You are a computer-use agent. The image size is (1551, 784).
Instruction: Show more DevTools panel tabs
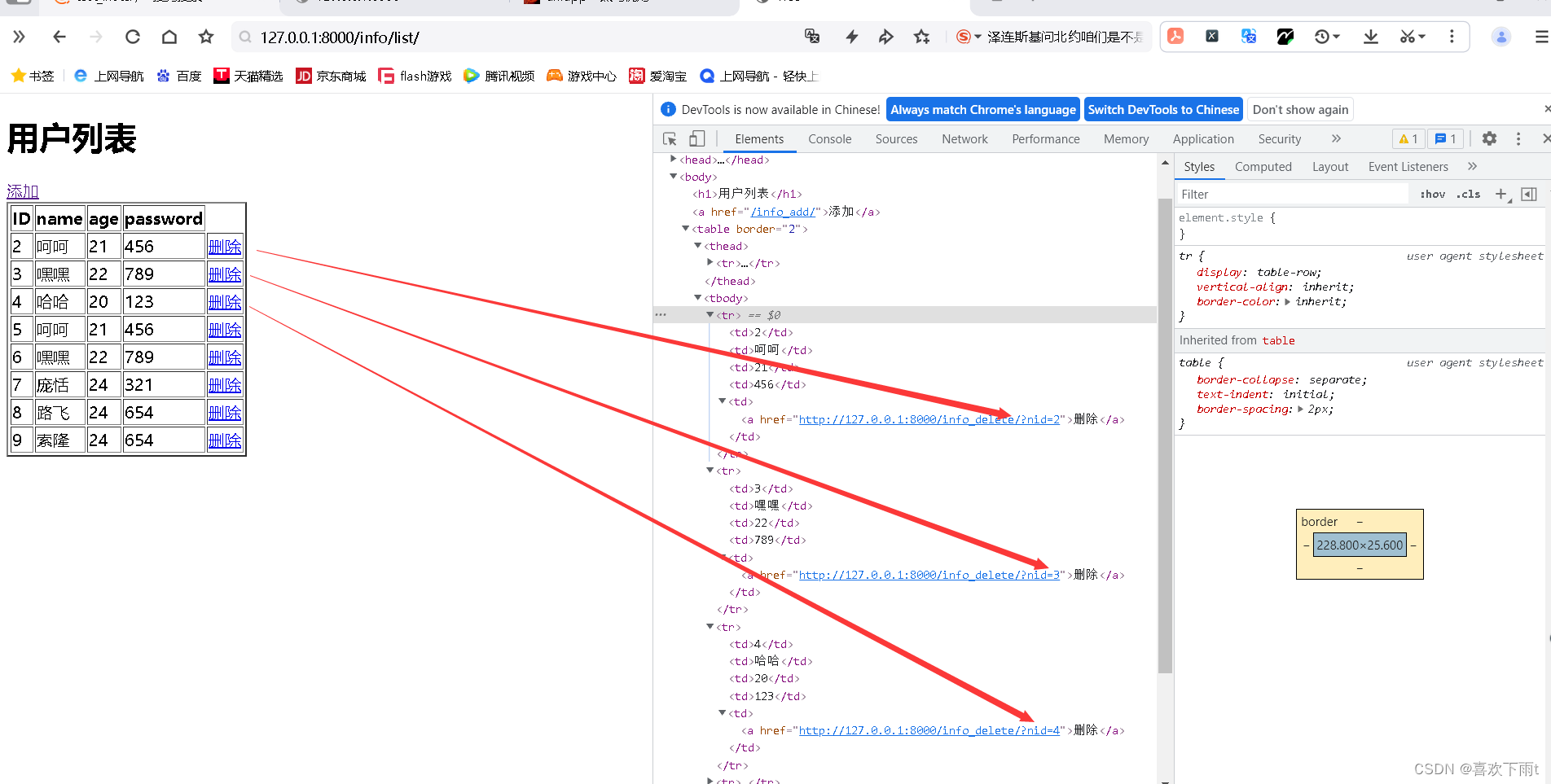point(1336,138)
